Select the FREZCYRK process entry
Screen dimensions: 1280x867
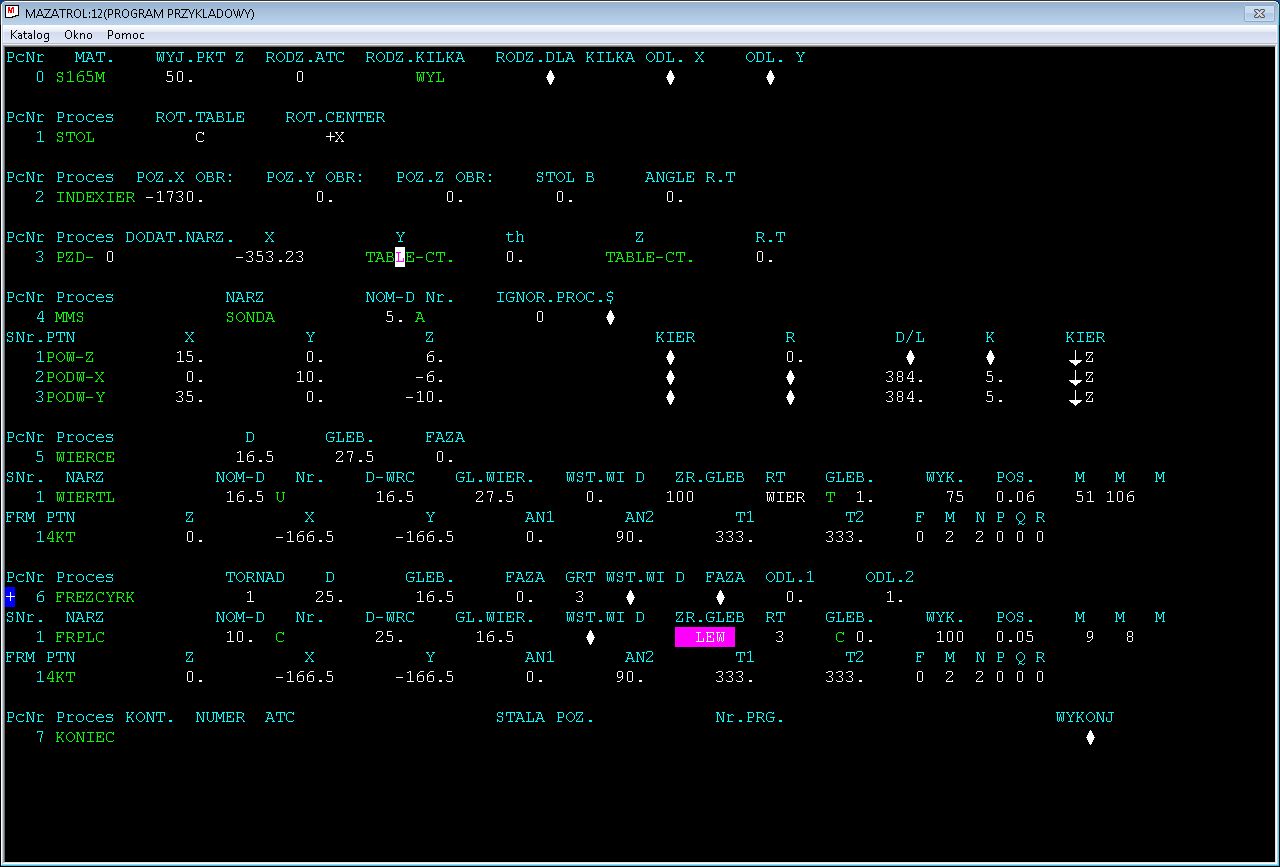[95, 597]
